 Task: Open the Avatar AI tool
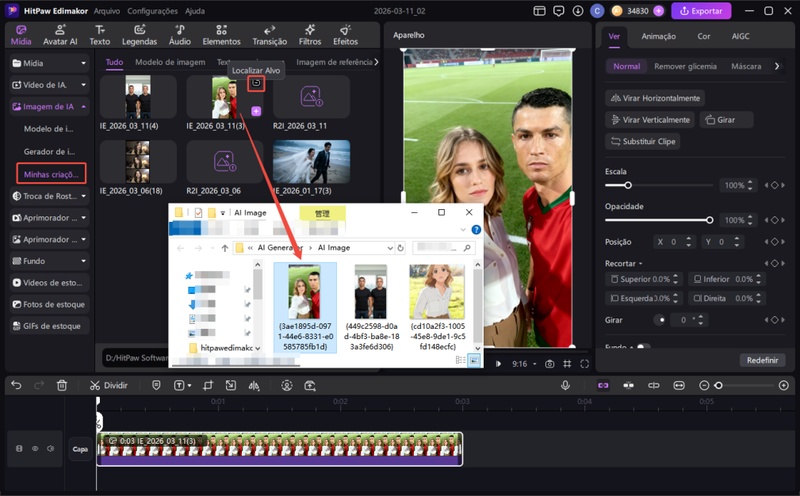[60, 35]
